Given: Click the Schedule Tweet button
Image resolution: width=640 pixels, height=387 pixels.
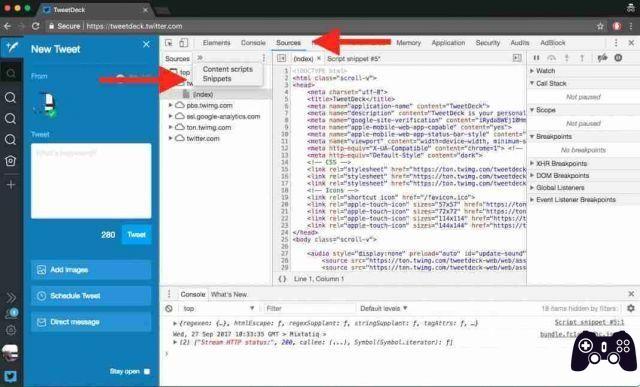Looking at the screenshot, I should click(x=91, y=296).
